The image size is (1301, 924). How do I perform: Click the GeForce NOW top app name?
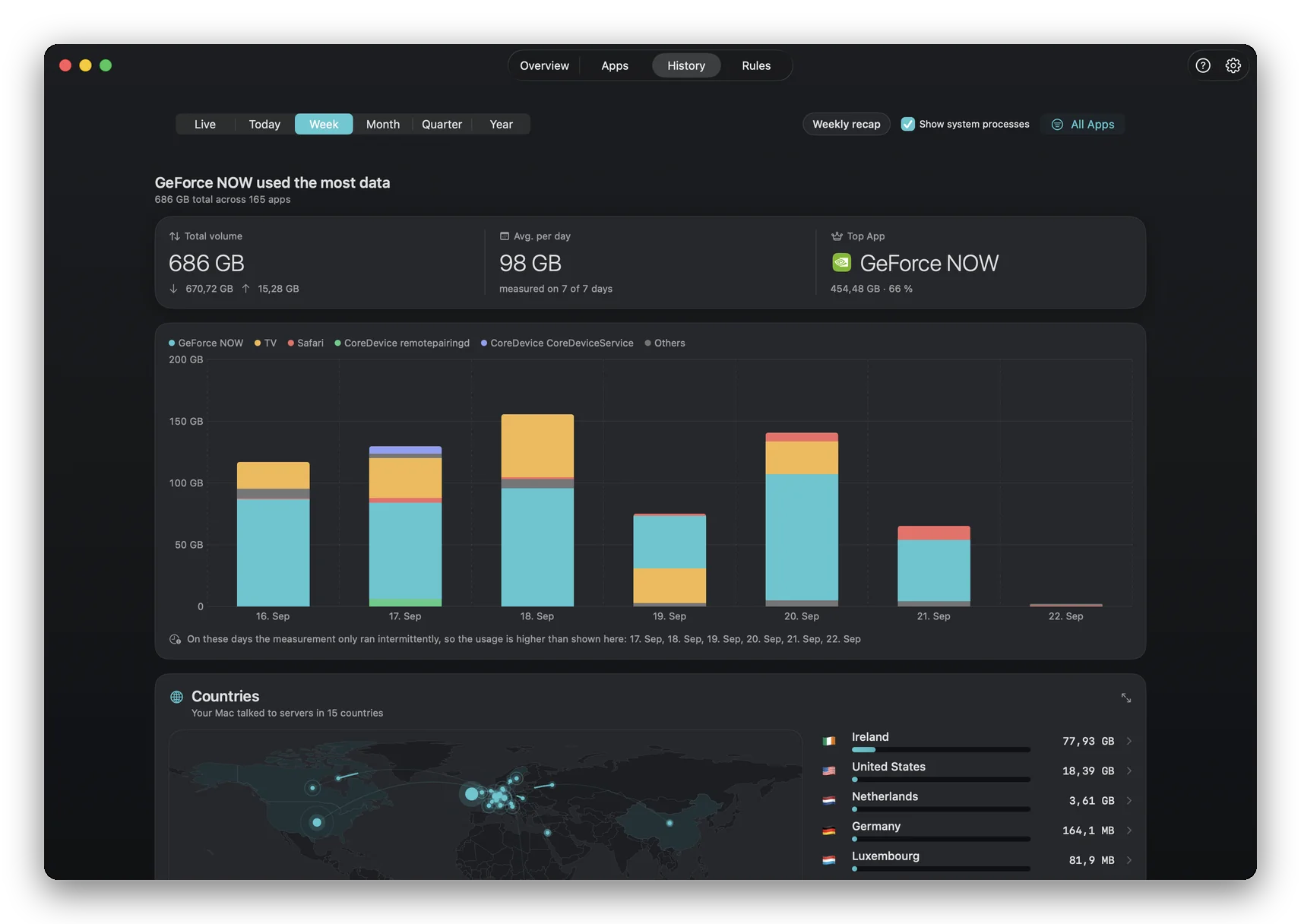929,263
